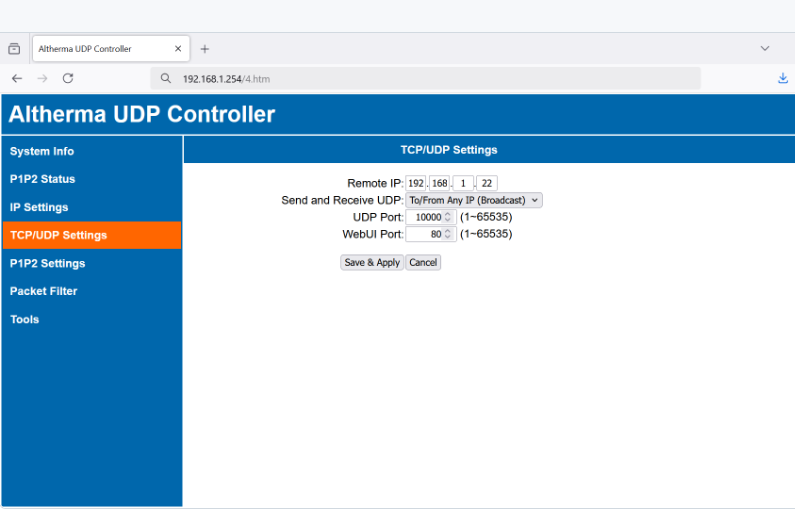The image size is (795, 532).
Task: Open a new browser tab
Action: pos(205,49)
